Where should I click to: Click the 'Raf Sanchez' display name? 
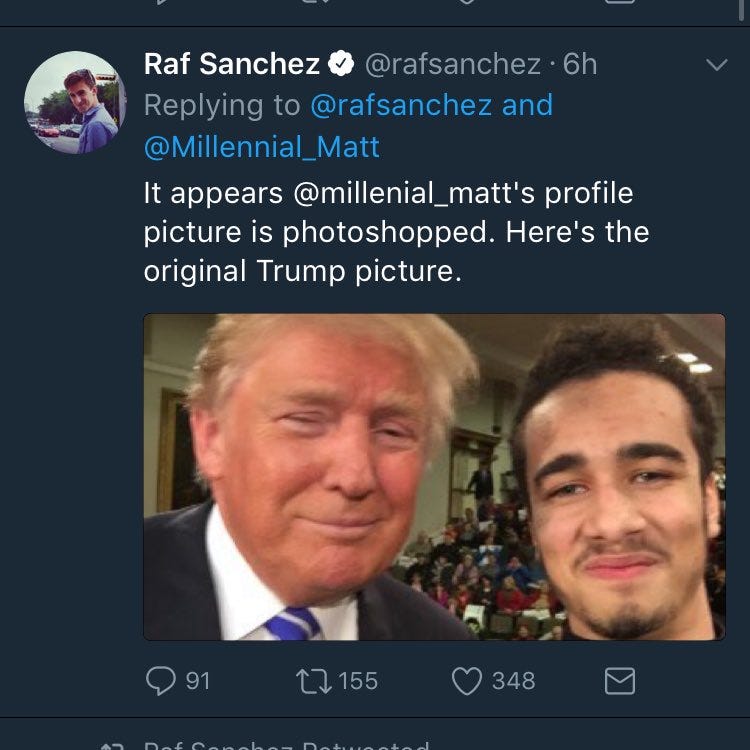(x=231, y=65)
